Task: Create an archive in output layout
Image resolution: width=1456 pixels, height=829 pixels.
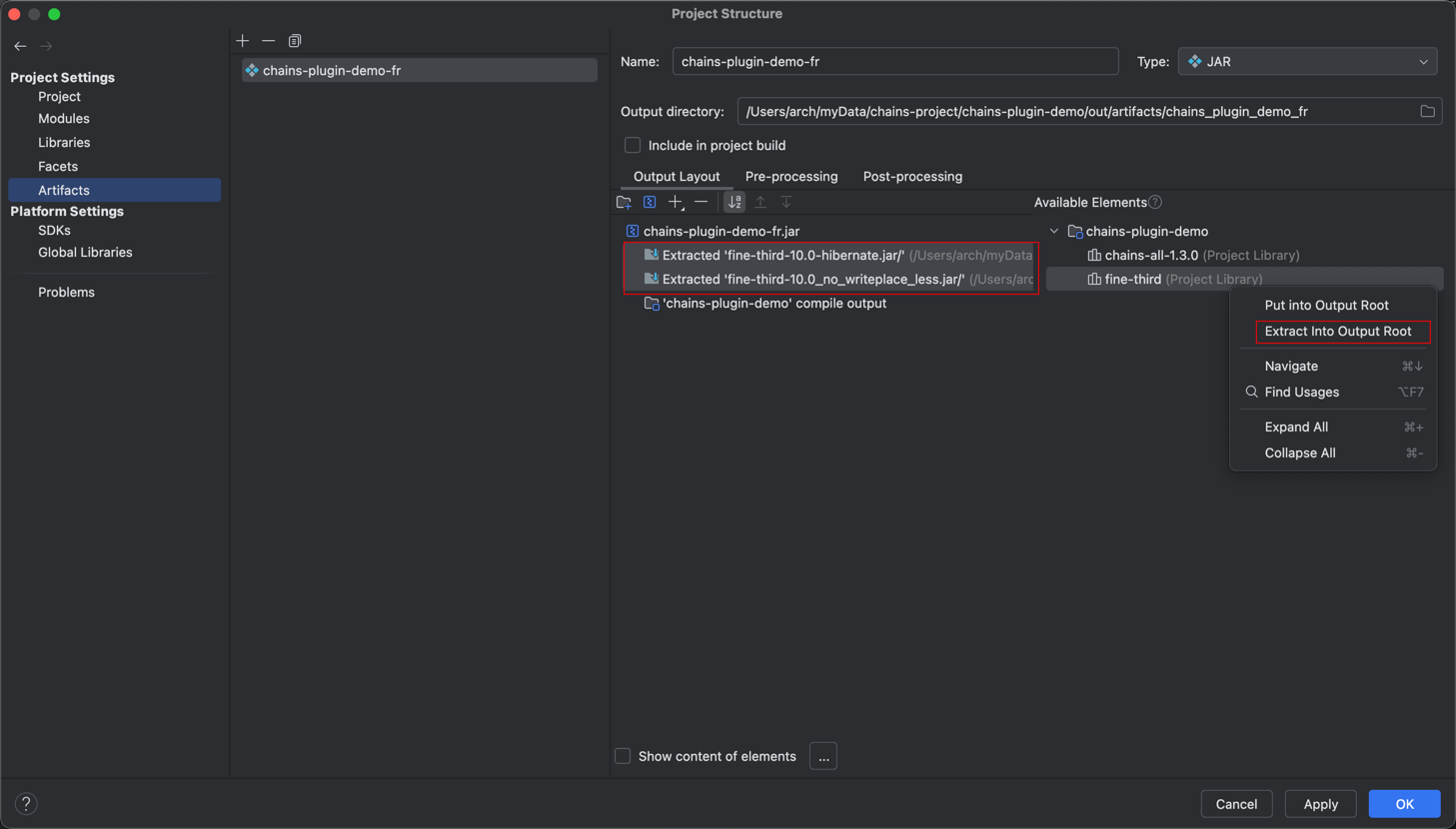Action: pyautogui.click(x=650, y=202)
